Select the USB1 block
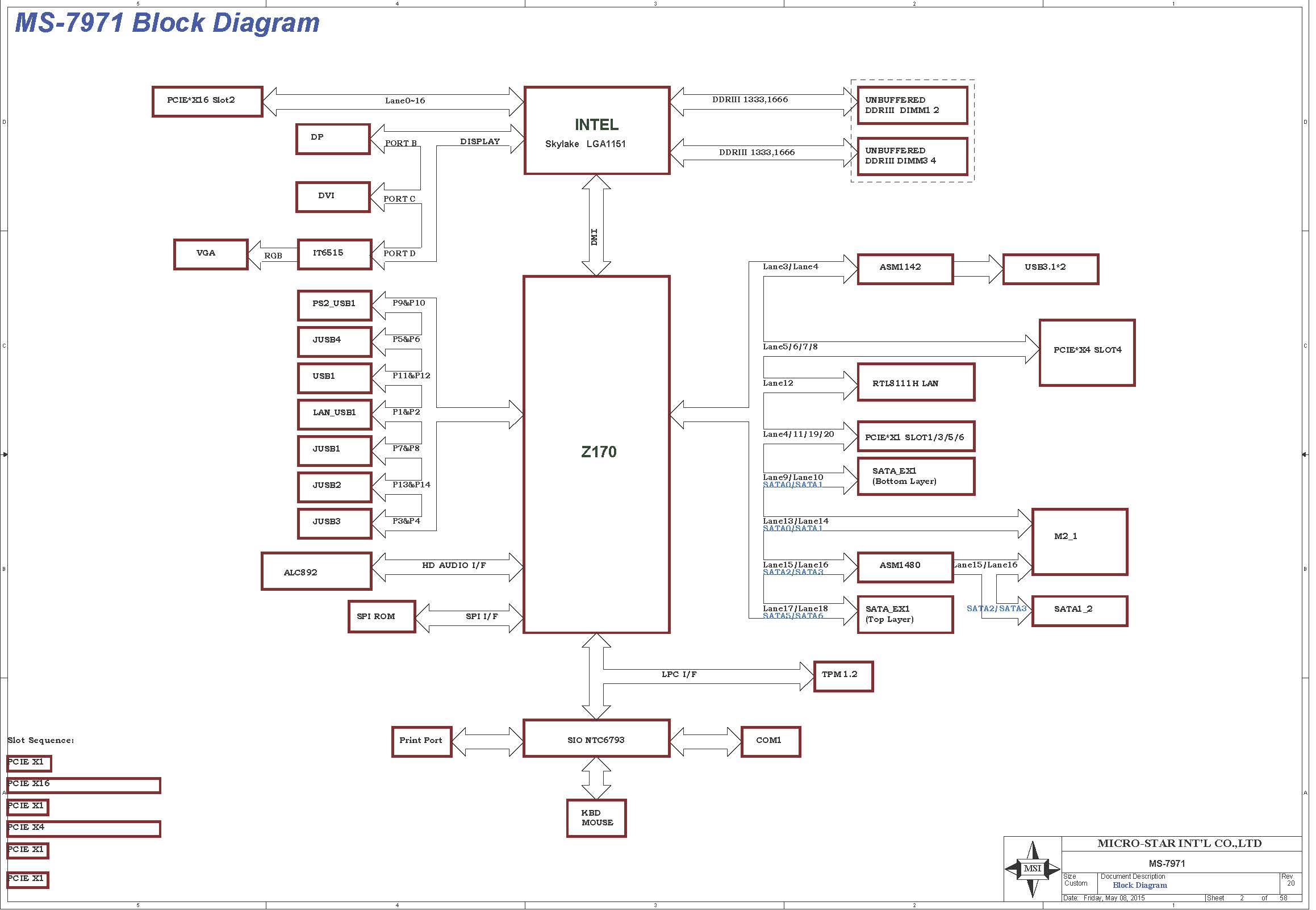 335,379
